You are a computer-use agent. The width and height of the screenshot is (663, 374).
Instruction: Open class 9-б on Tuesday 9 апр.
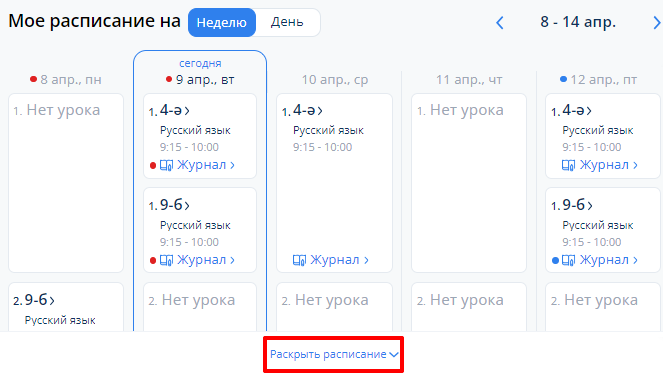tap(175, 205)
